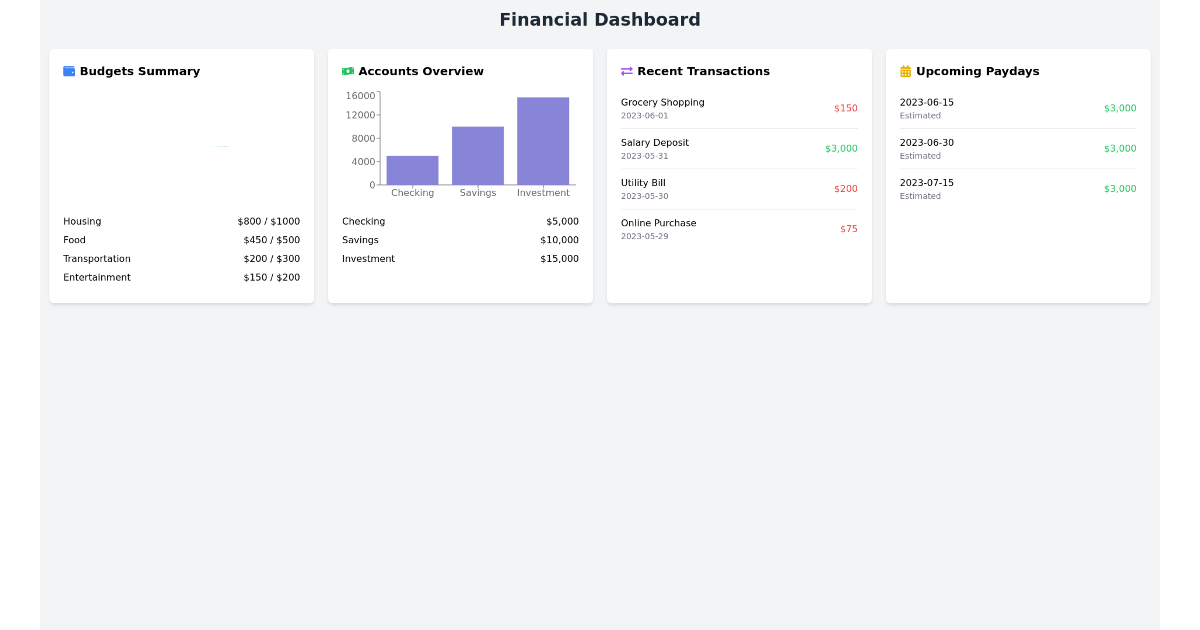Select the Entertainment budget entry
Viewport: 1200px width, 630px height.
(181, 277)
